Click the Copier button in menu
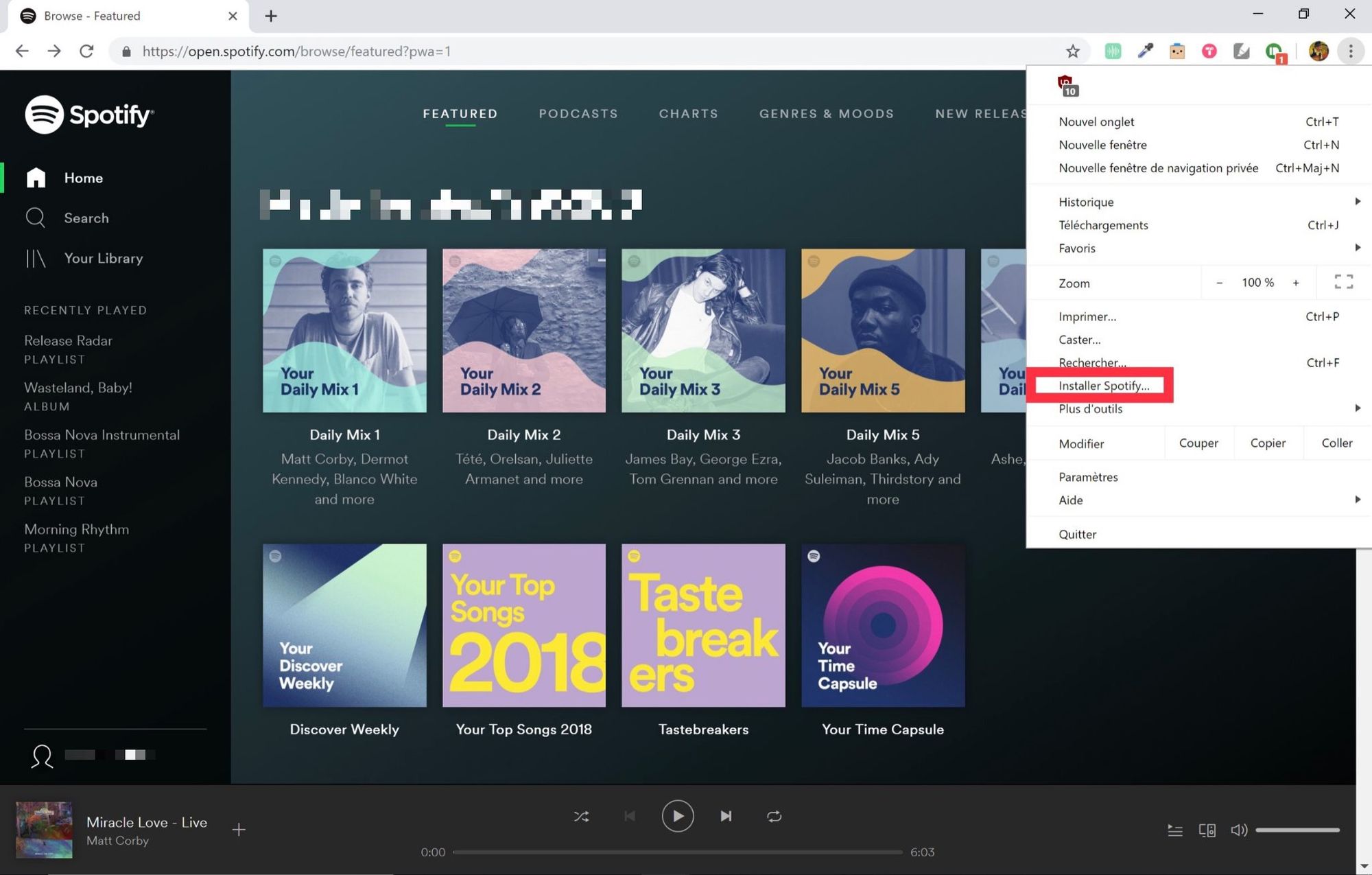The image size is (1372, 875). pos(1267,443)
